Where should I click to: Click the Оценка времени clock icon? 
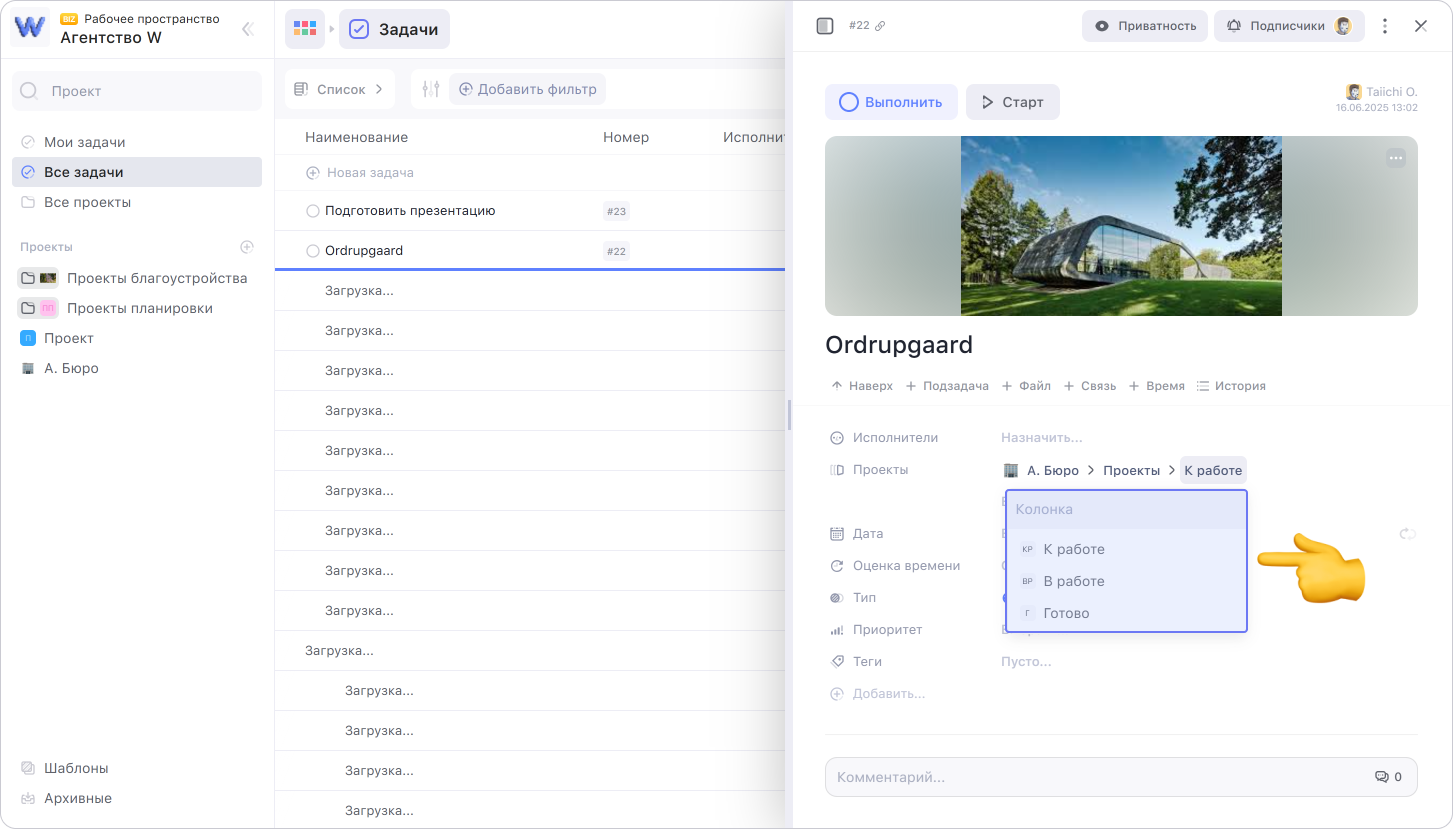(837, 566)
